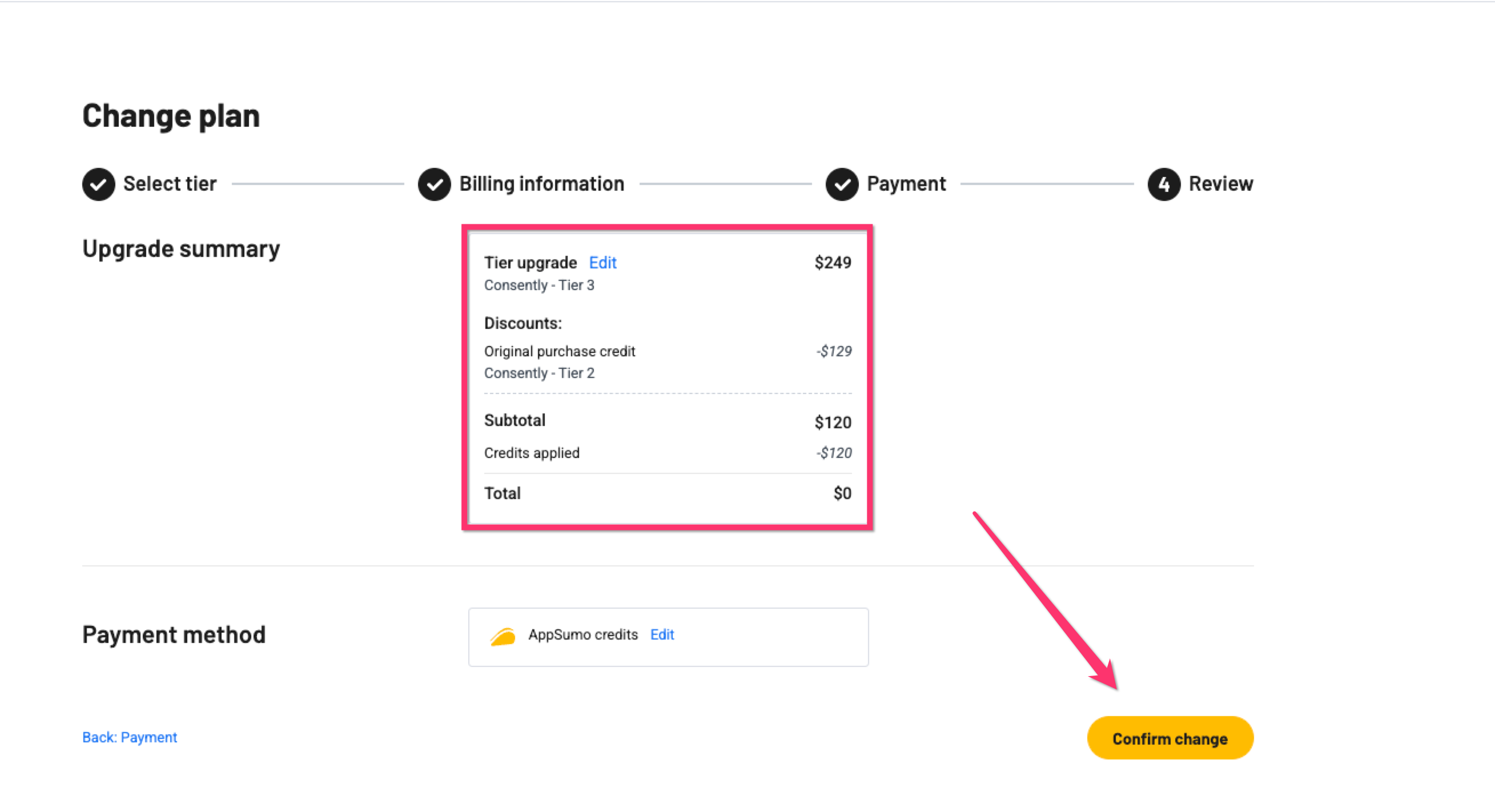This screenshot has height=812, width=1495.
Task: Go to the Billing information step
Action: click(x=541, y=184)
